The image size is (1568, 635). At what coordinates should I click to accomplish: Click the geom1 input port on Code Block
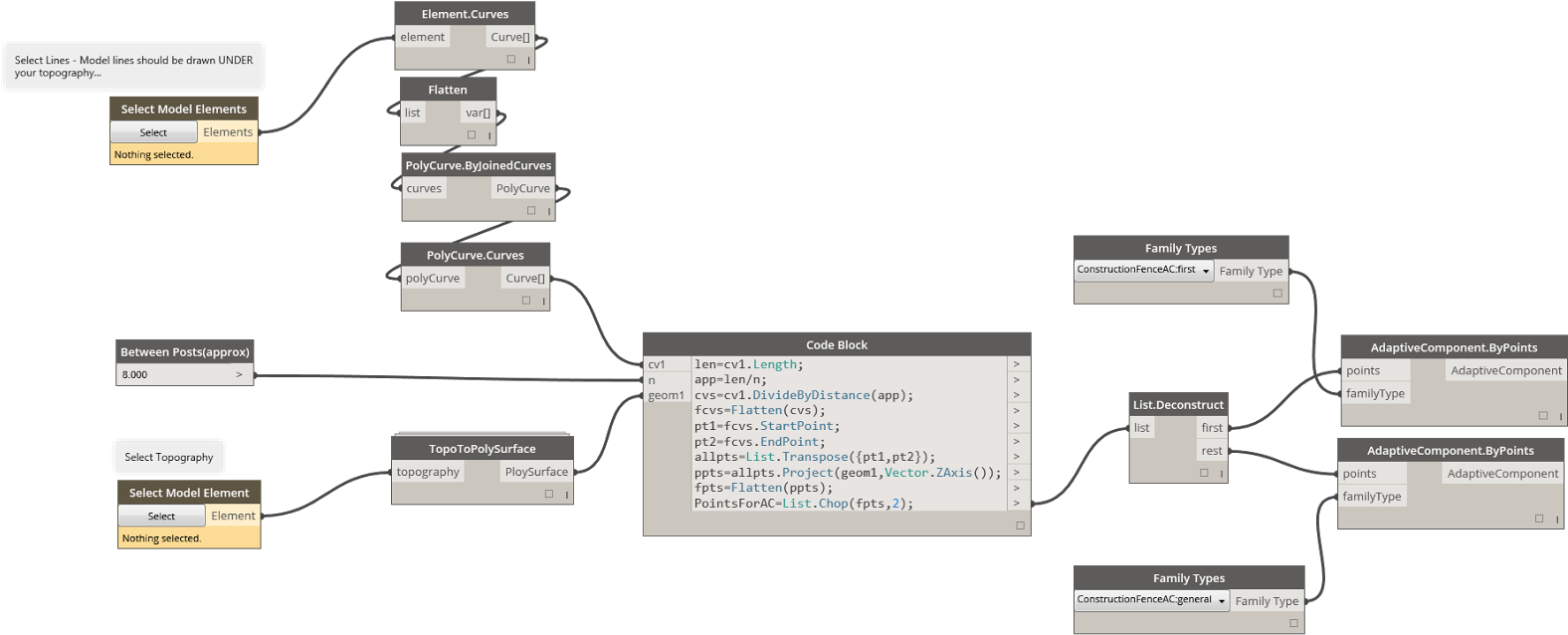coord(666,395)
